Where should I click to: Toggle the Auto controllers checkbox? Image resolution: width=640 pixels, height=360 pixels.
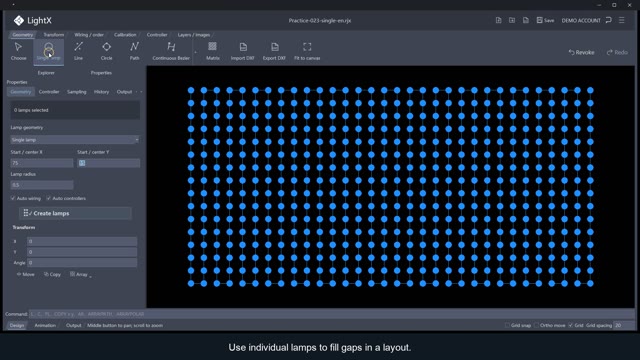point(49,198)
